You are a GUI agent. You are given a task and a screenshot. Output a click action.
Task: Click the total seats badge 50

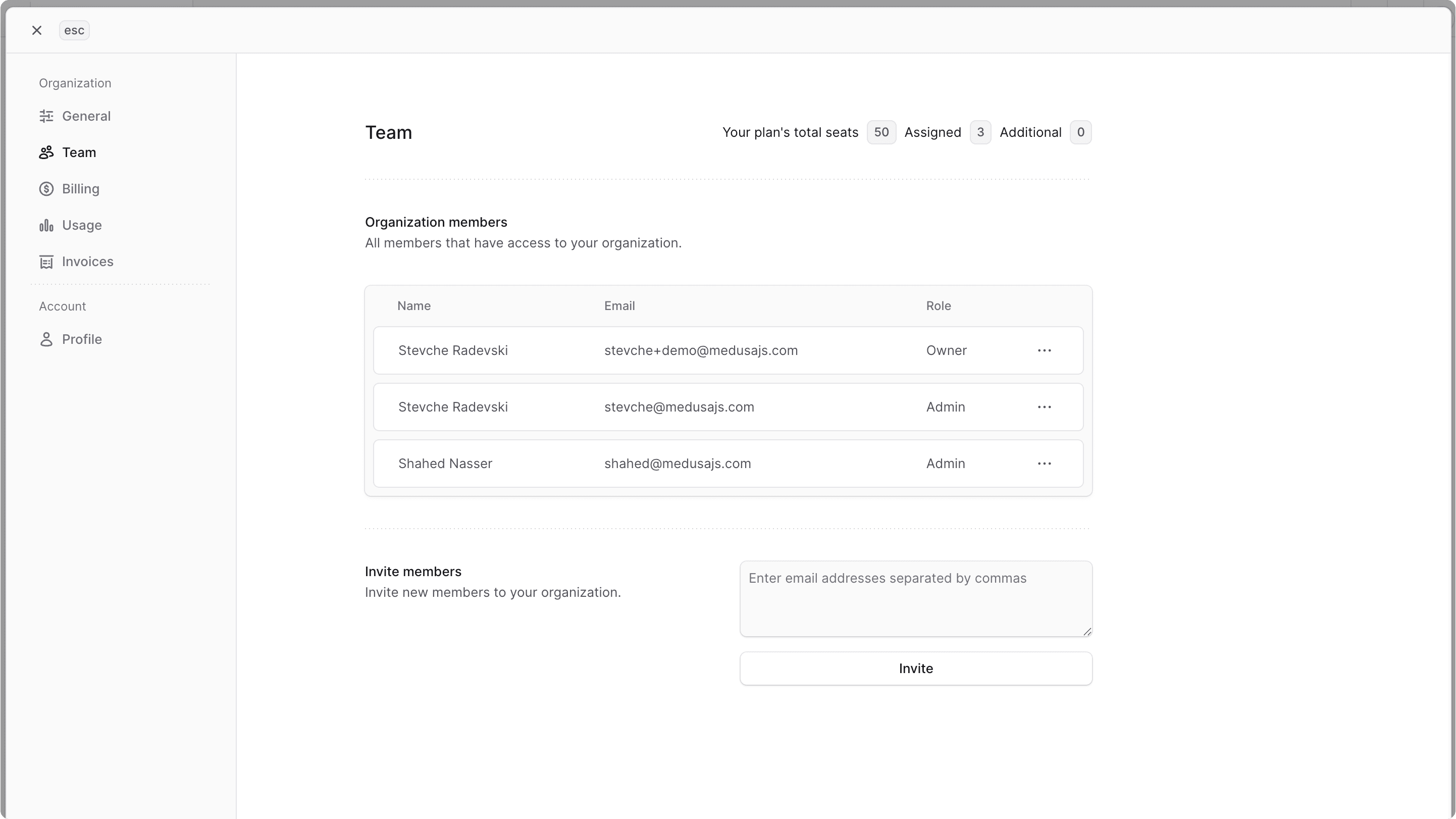[880, 132]
